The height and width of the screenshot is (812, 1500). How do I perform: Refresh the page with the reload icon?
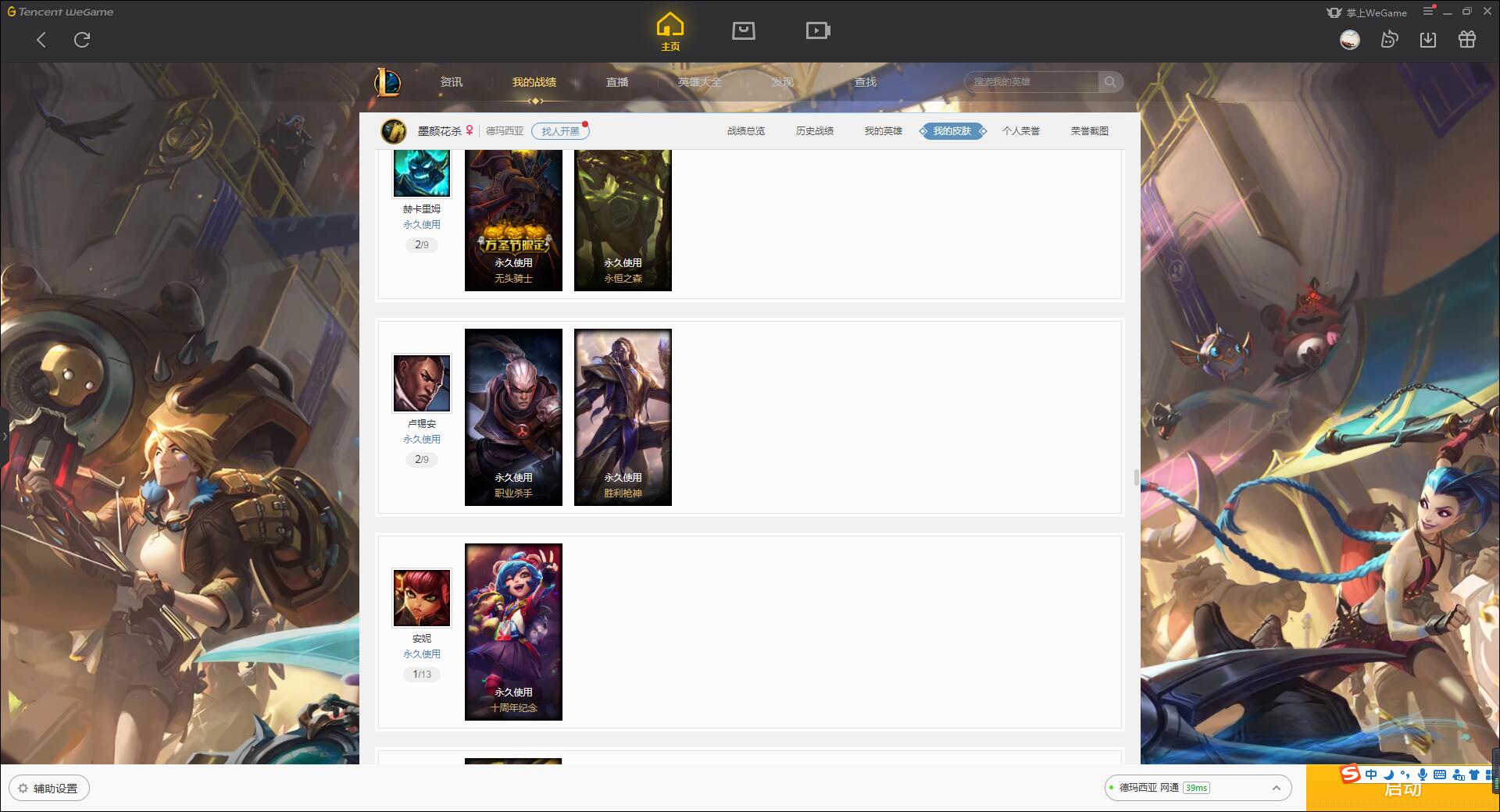click(82, 40)
